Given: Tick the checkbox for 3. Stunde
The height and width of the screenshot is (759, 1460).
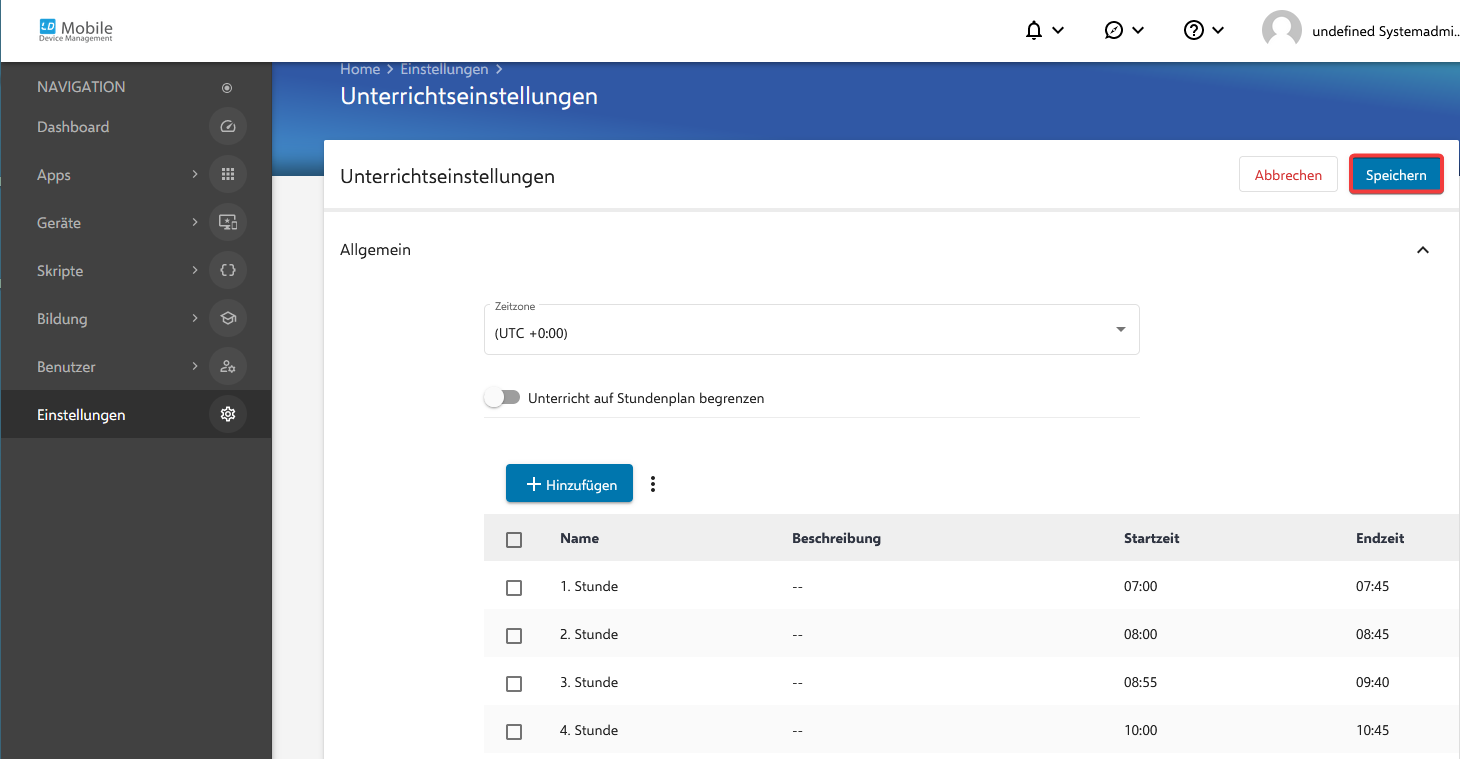Looking at the screenshot, I should click(514, 684).
